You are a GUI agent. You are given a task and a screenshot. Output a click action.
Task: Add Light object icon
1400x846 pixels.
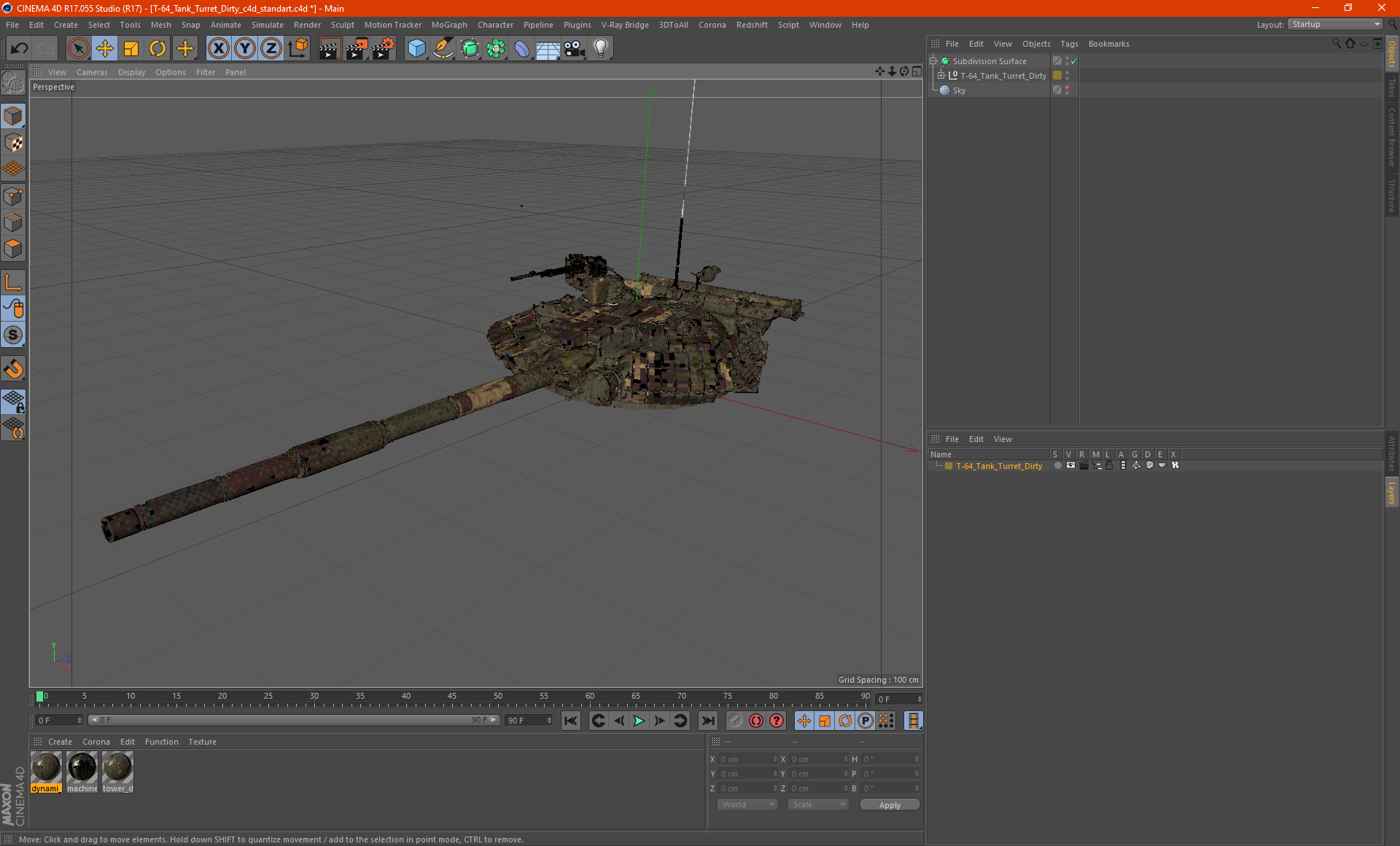601,49
